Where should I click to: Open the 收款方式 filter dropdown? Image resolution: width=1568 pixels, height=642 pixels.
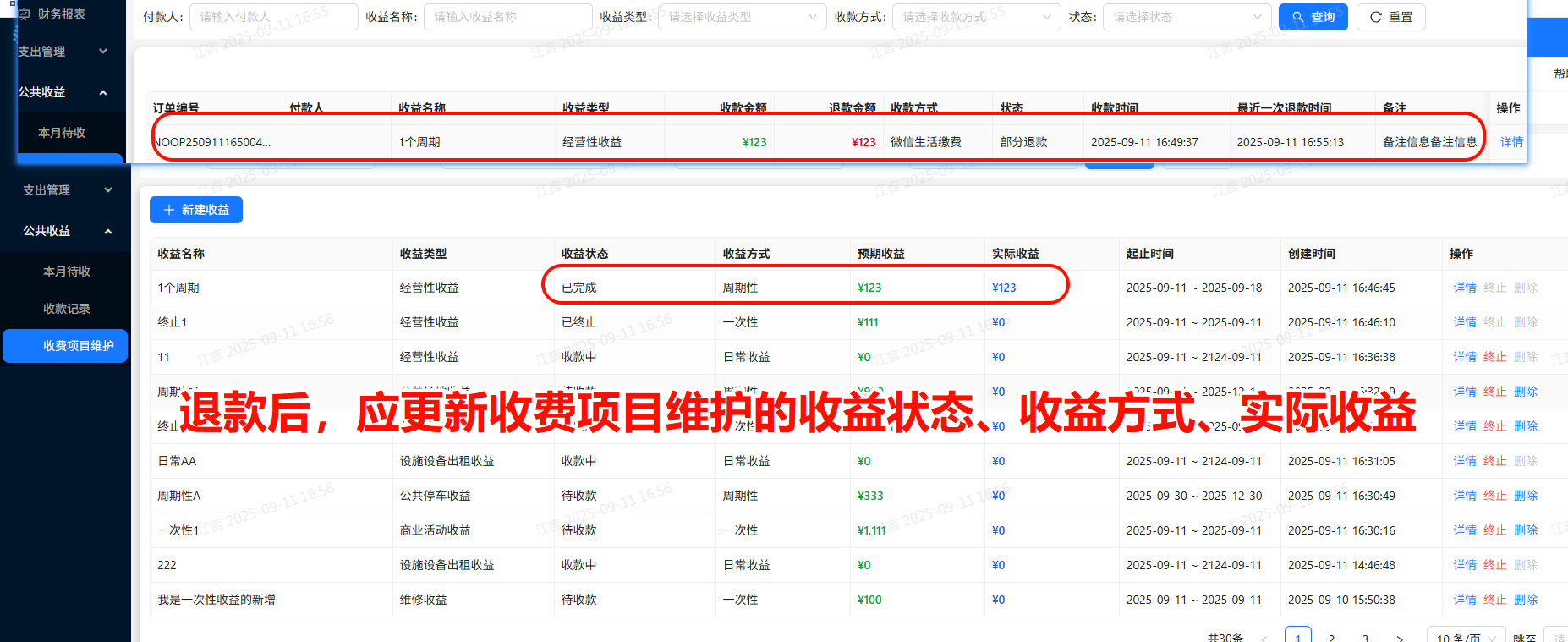[x=976, y=17]
